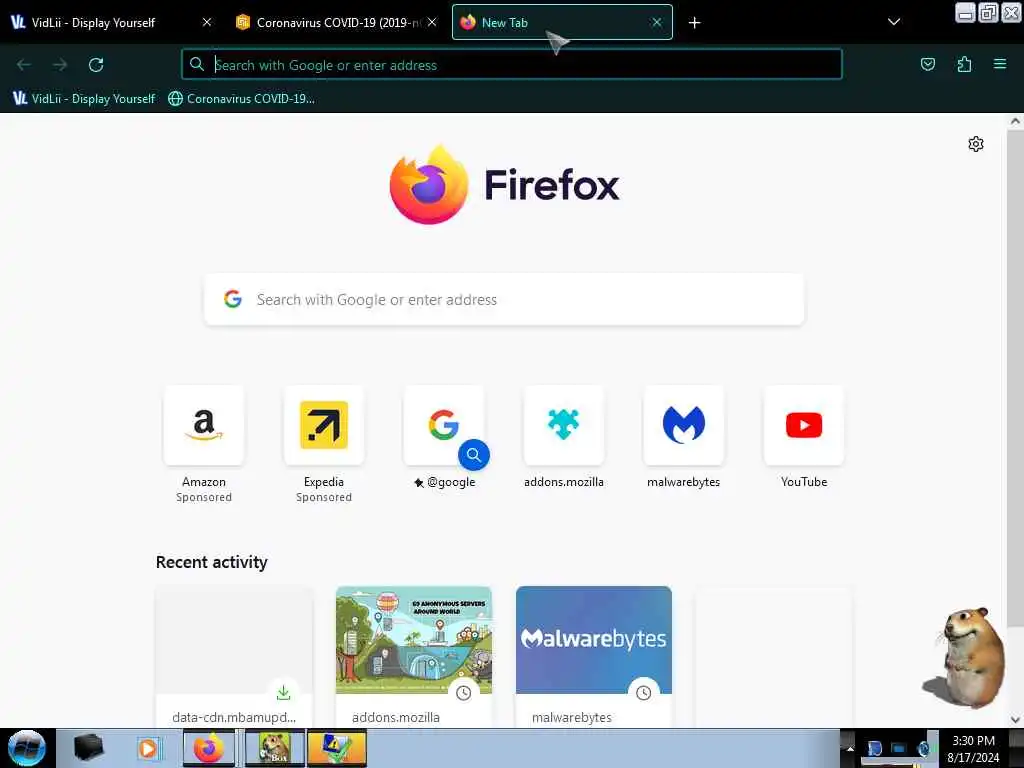1024x768 pixels.
Task: Click scrollbar down arrow on the page
Action: point(1015,720)
